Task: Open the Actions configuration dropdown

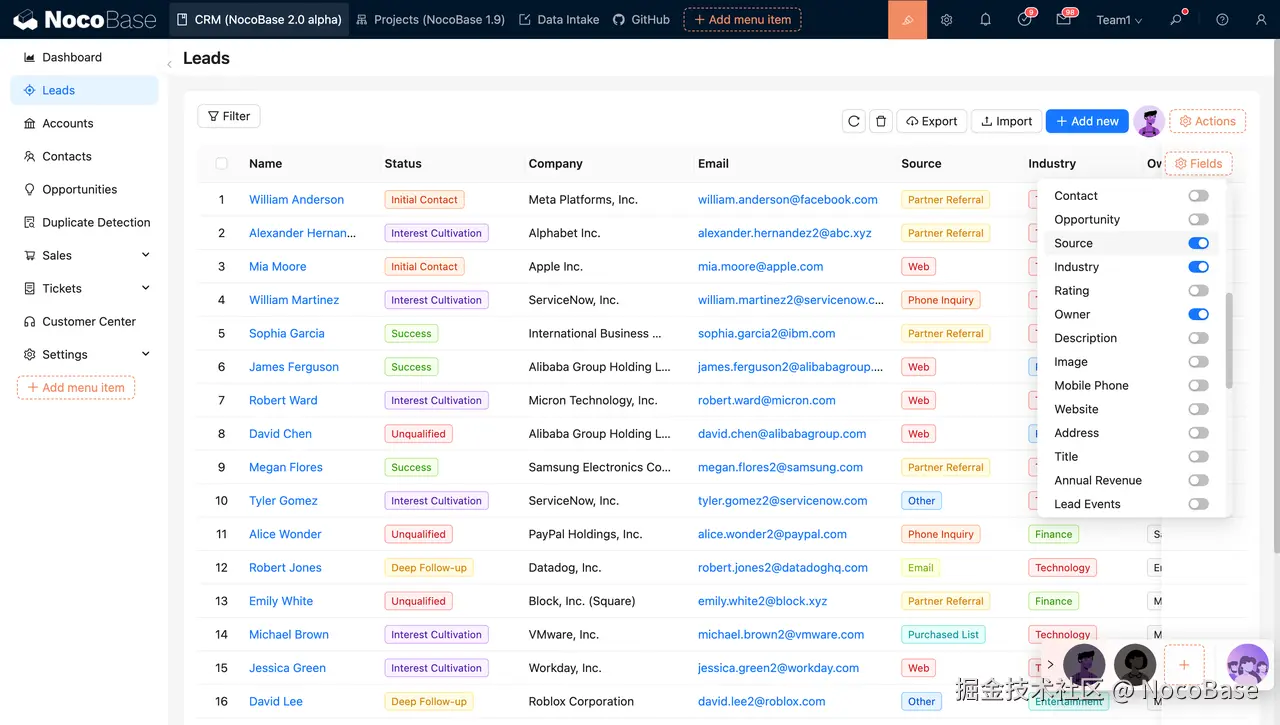Action: coord(1207,121)
